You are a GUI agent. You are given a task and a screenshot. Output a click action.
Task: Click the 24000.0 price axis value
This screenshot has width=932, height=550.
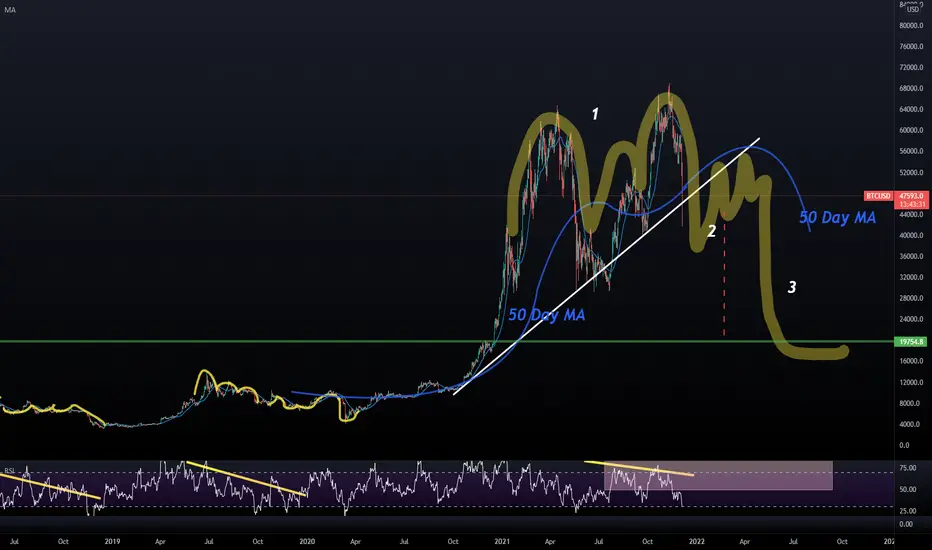pyautogui.click(x=911, y=319)
